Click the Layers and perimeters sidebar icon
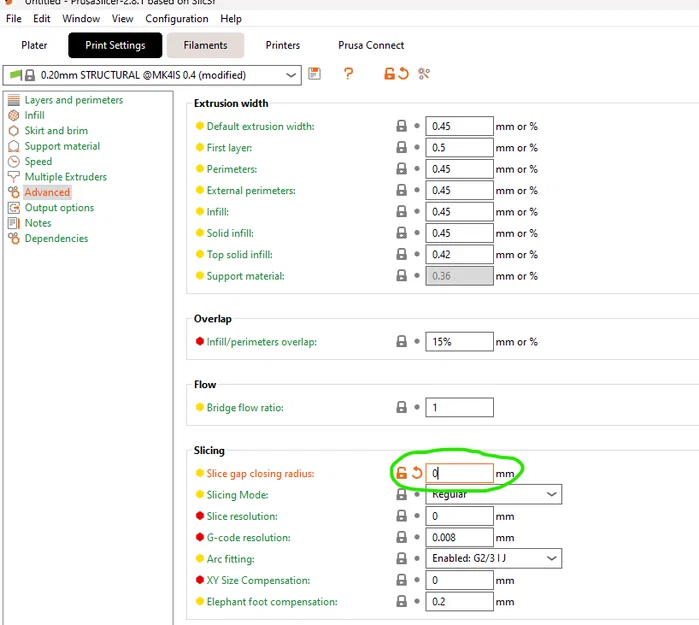This screenshot has height=625, width=699. click(x=14, y=100)
